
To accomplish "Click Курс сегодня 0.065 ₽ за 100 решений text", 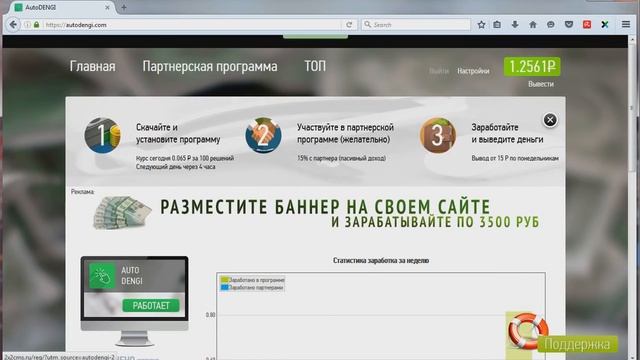I will tap(185, 158).
